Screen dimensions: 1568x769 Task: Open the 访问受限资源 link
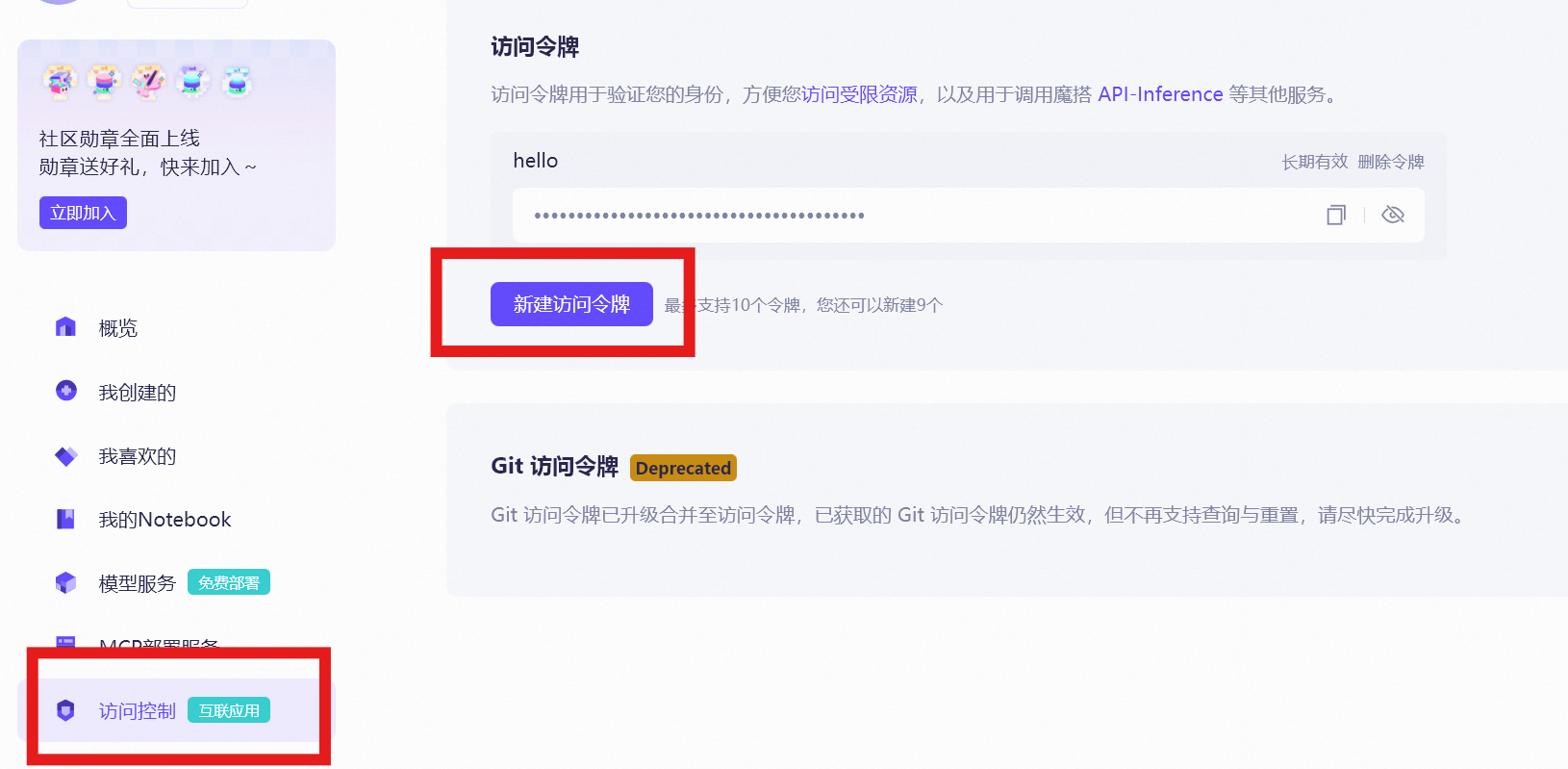pyautogui.click(x=859, y=94)
